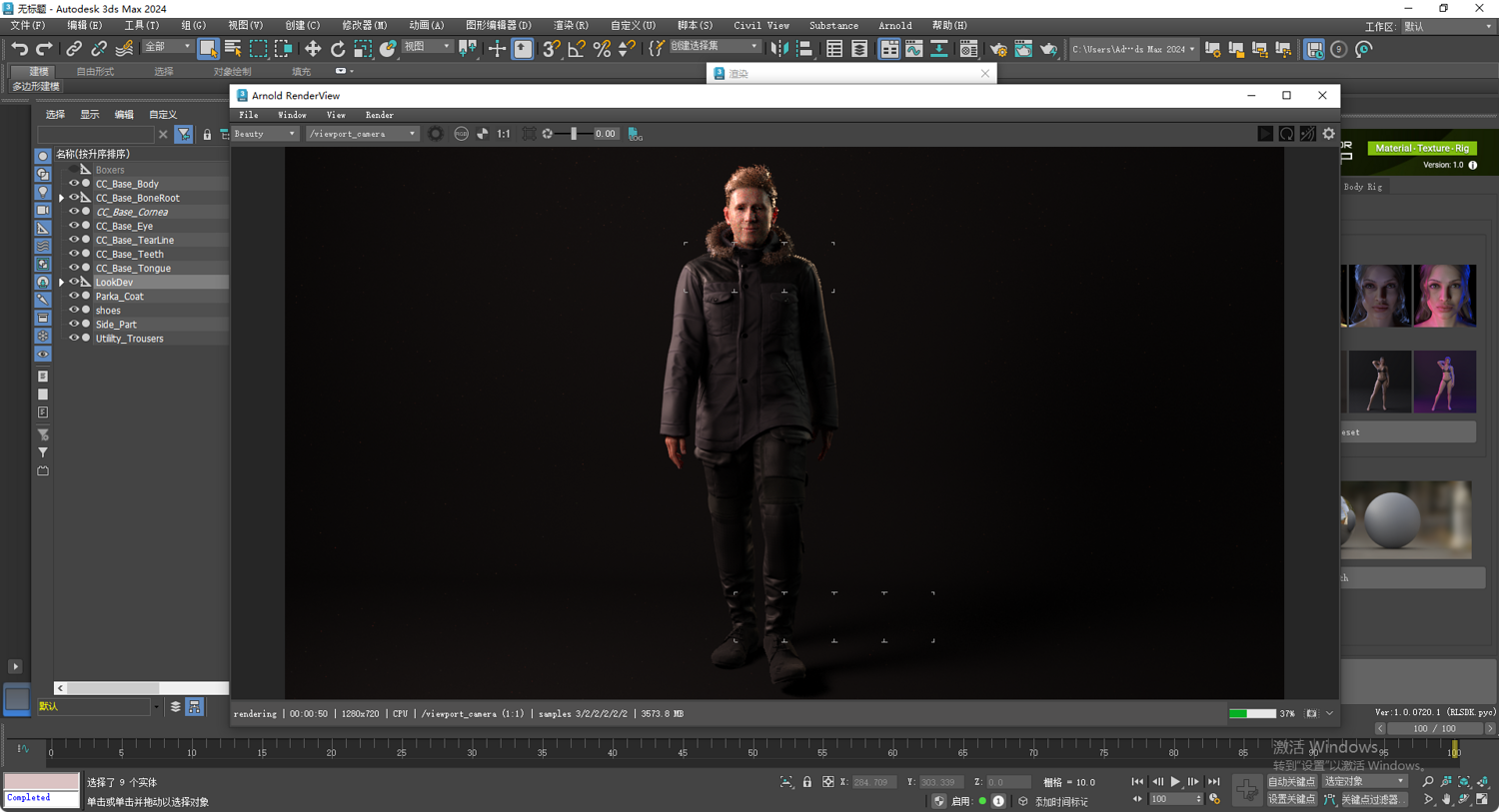This screenshot has width=1499, height=812.
Task: Click the Set Key button
Action: click(x=1292, y=799)
